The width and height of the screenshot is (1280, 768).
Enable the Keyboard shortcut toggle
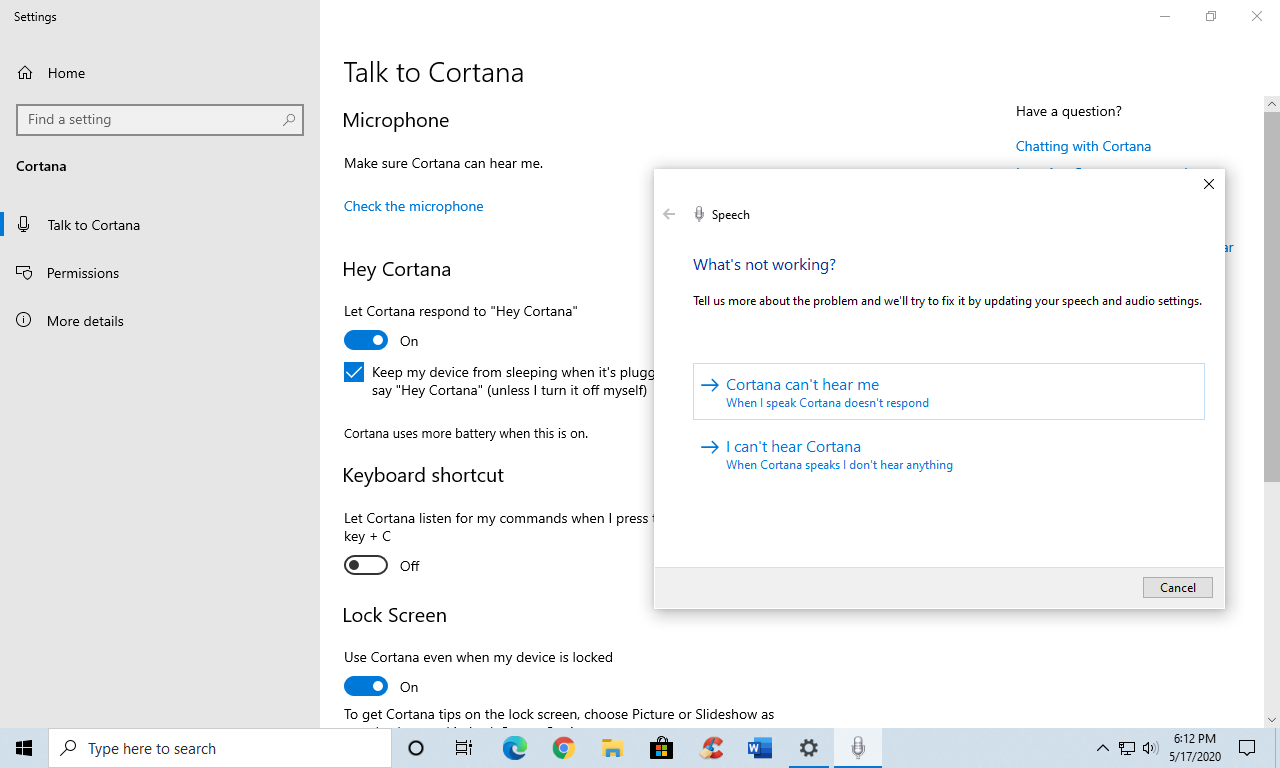tap(366, 566)
